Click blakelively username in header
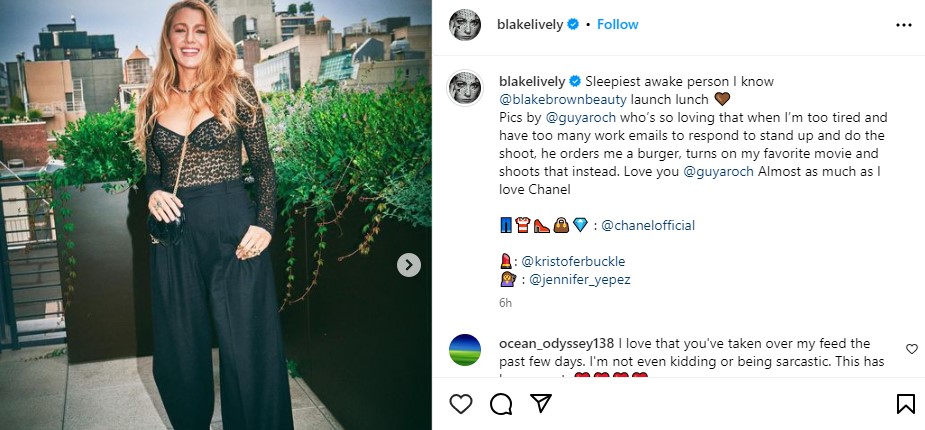This screenshot has width=925, height=430. [530, 24]
